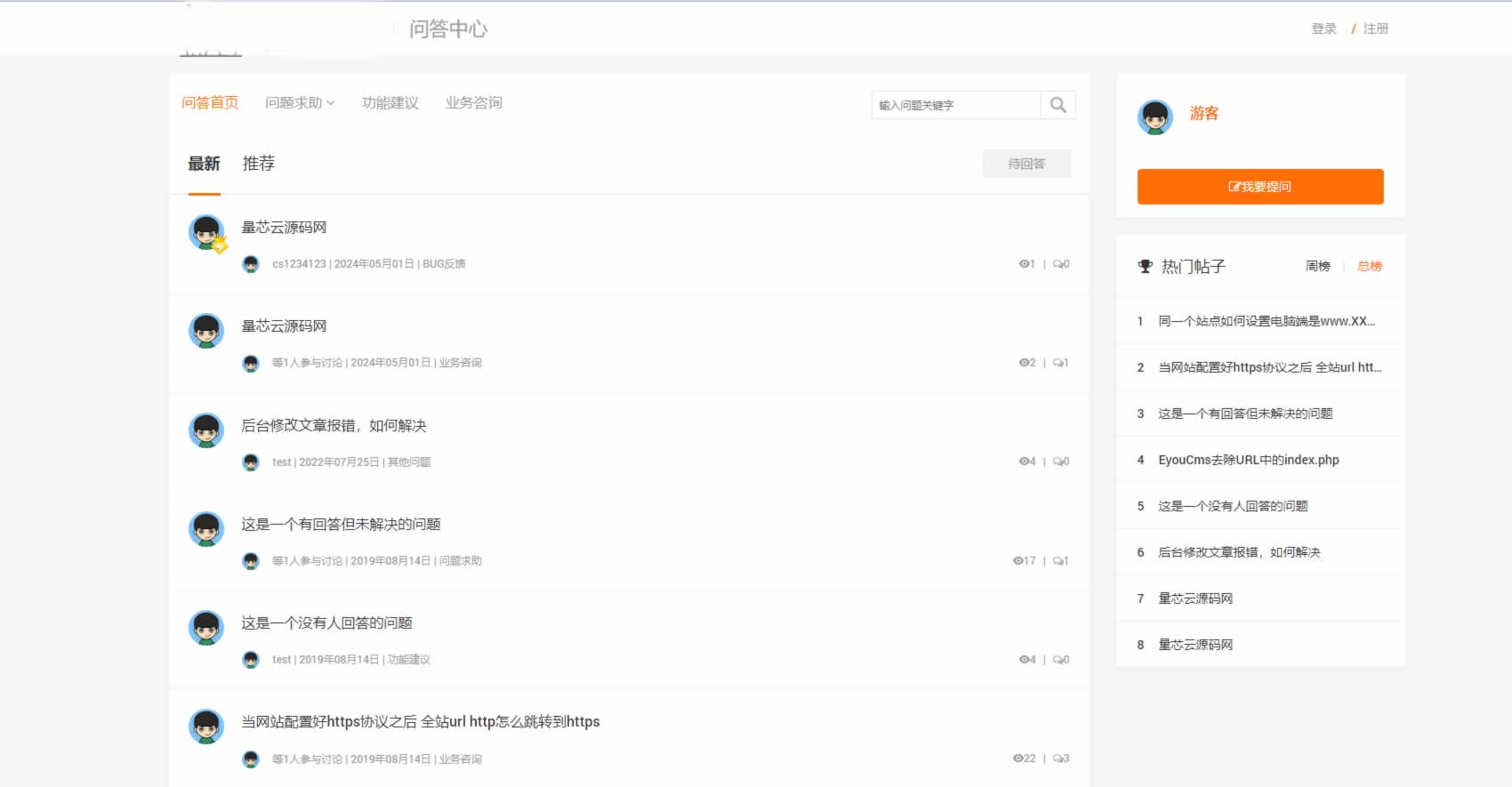Click the search magnifier icon
The image size is (1512, 787).
pyautogui.click(x=1058, y=105)
